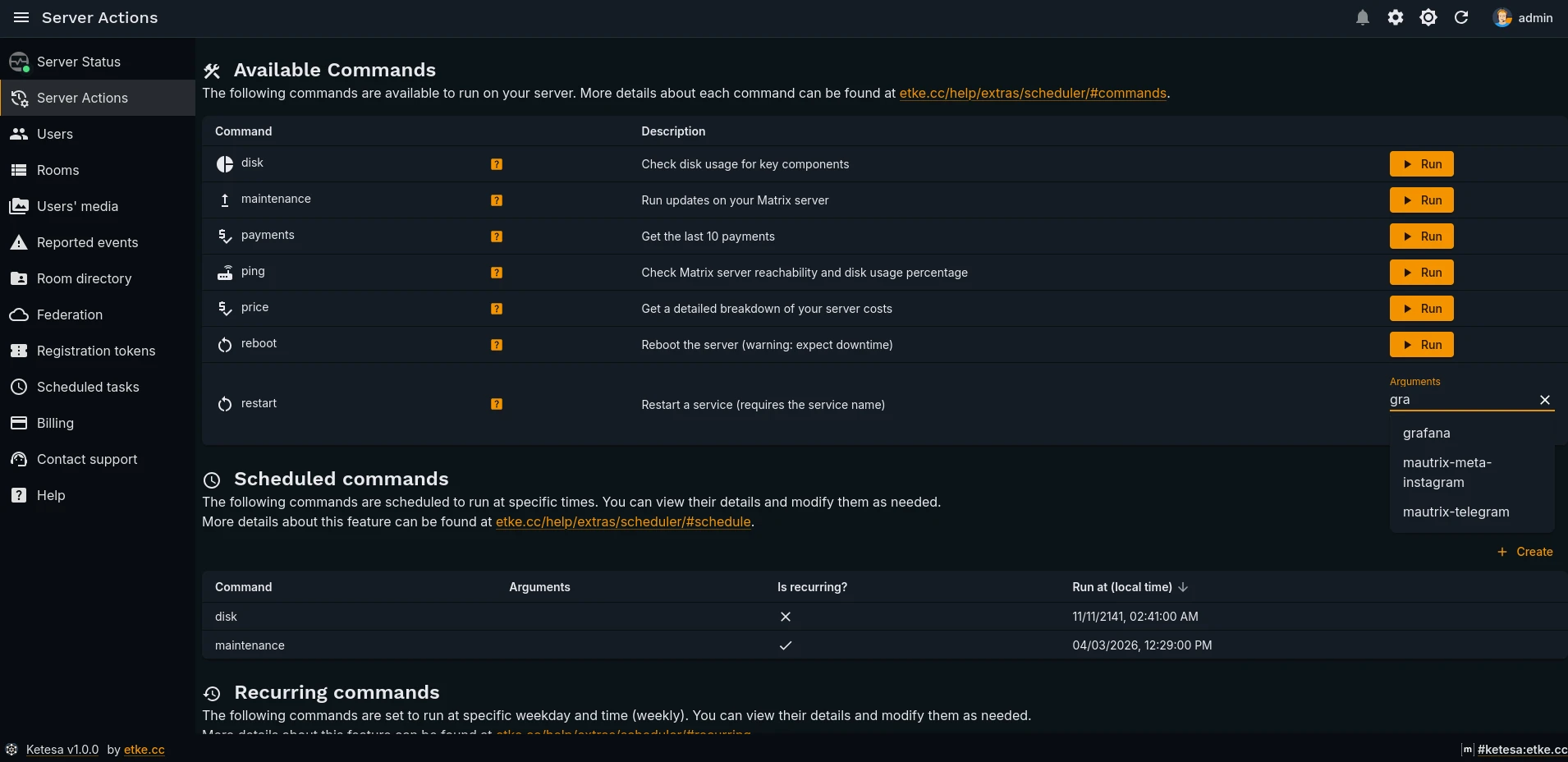The width and height of the screenshot is (1568, 762).
Task: Click the maintenance upgrade arrow icon
Action: (225, 200)
